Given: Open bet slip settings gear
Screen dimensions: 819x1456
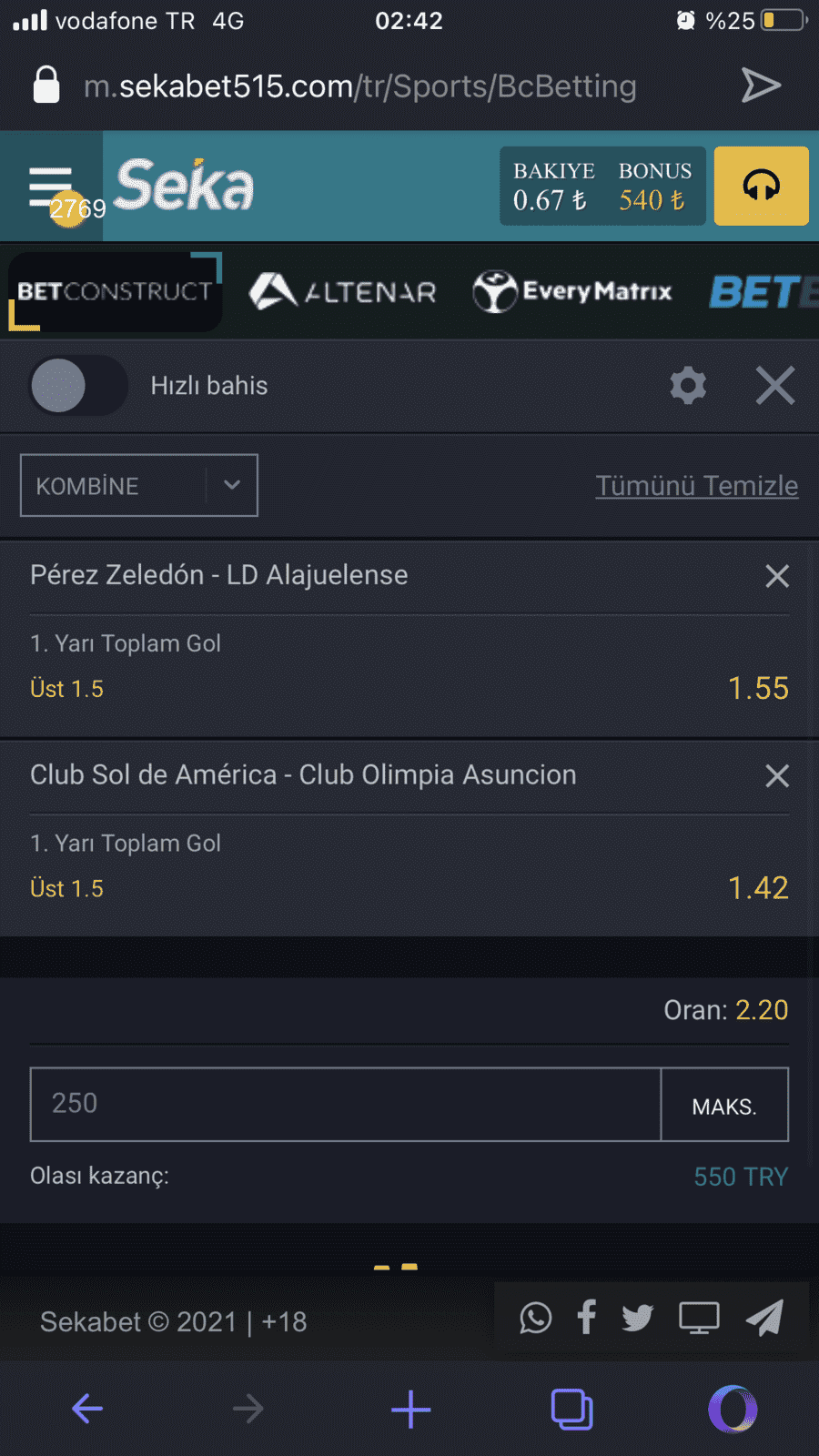Looking at the screenshot, I should (x=688, y=386).
